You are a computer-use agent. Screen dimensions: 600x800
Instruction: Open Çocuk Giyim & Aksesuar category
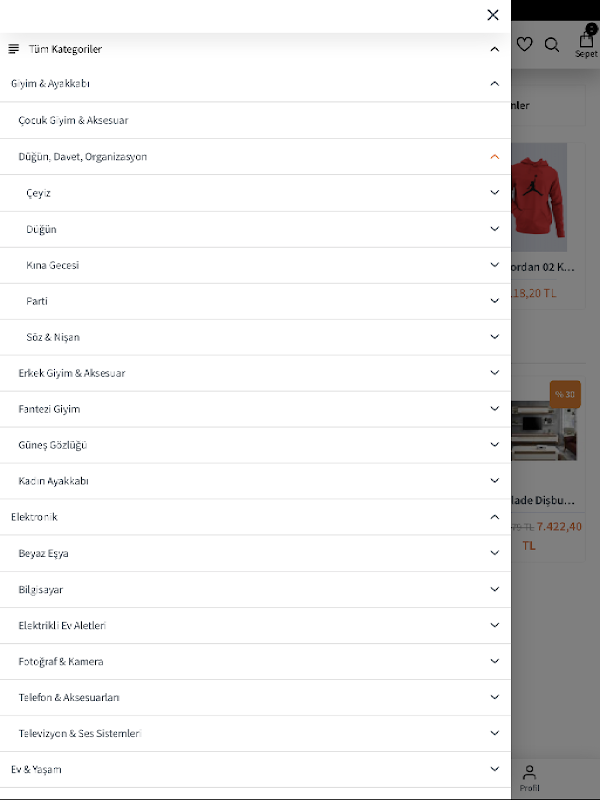(73, 121)
